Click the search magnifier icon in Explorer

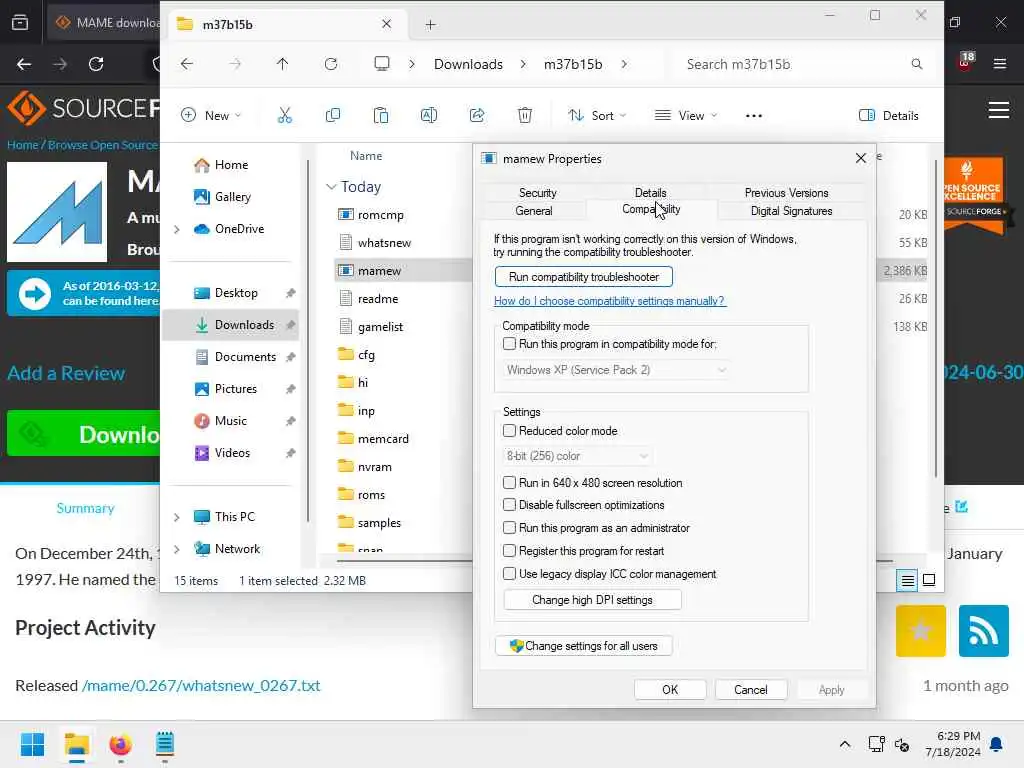(917, 64)
